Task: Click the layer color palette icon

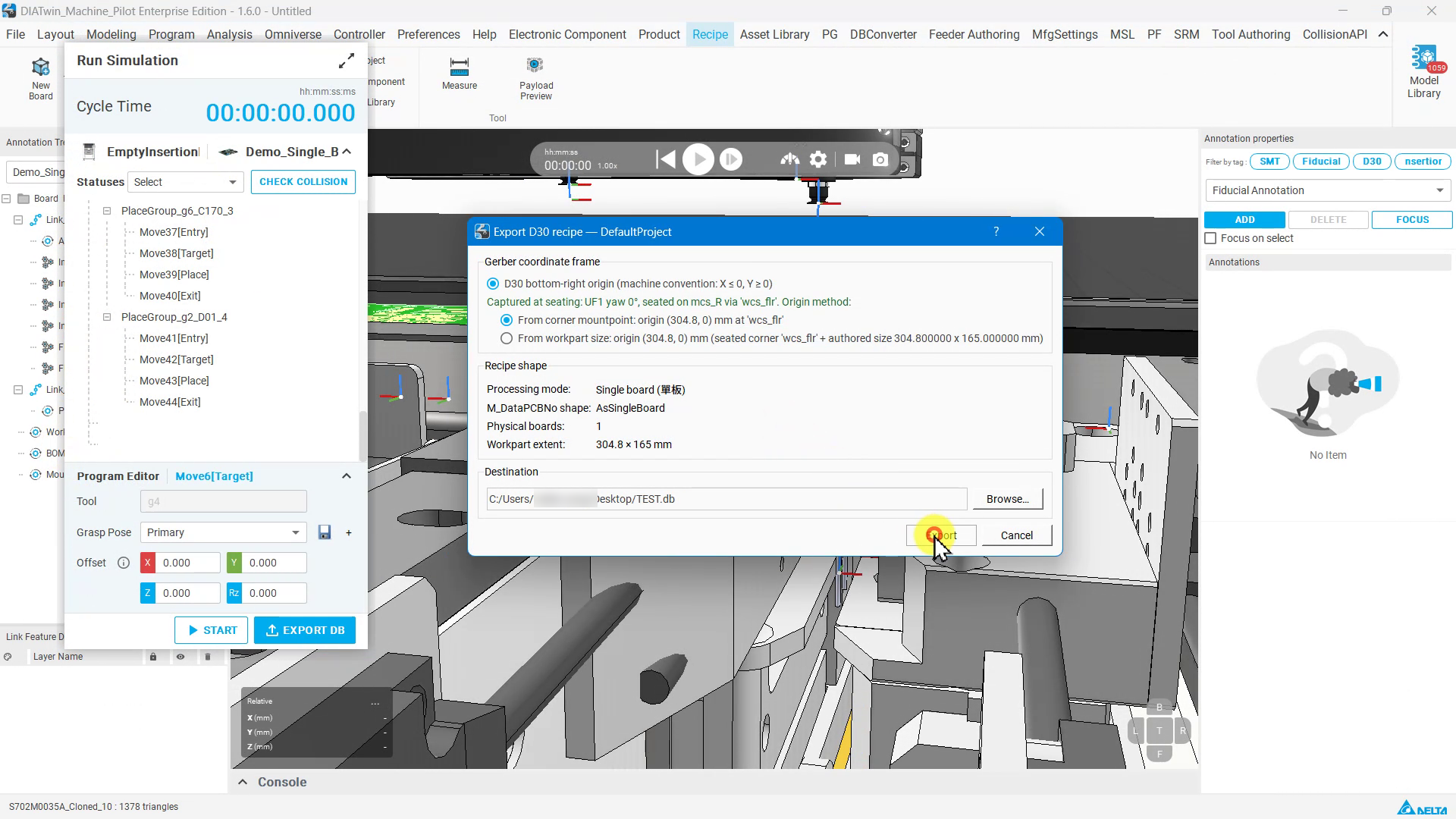Action: click(x=8, y=657)
